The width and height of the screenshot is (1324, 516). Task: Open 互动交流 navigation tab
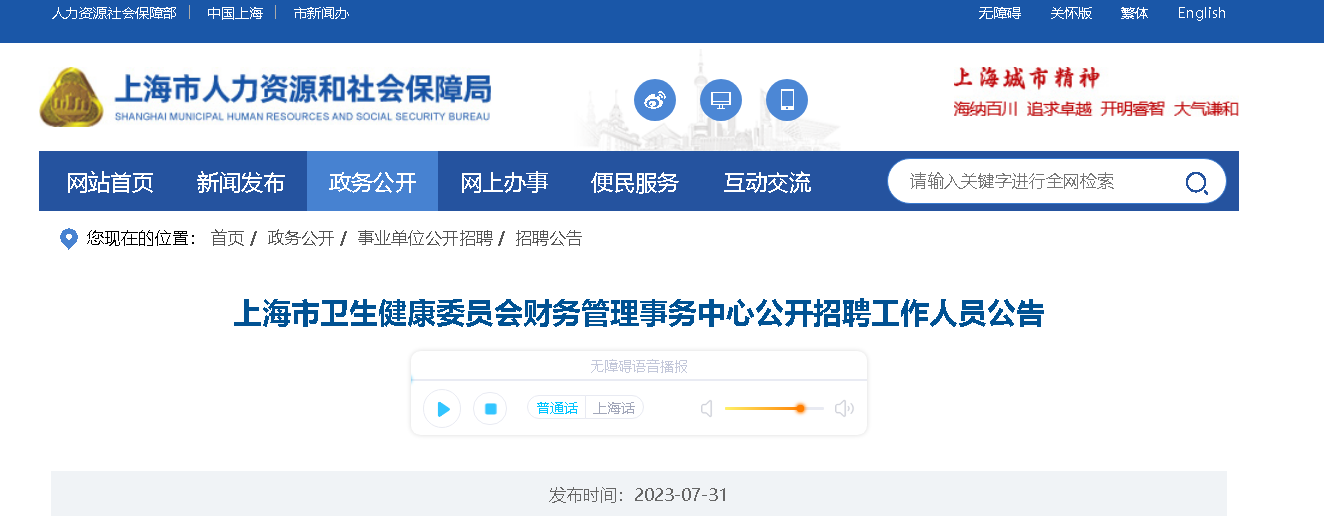[767, 182]
